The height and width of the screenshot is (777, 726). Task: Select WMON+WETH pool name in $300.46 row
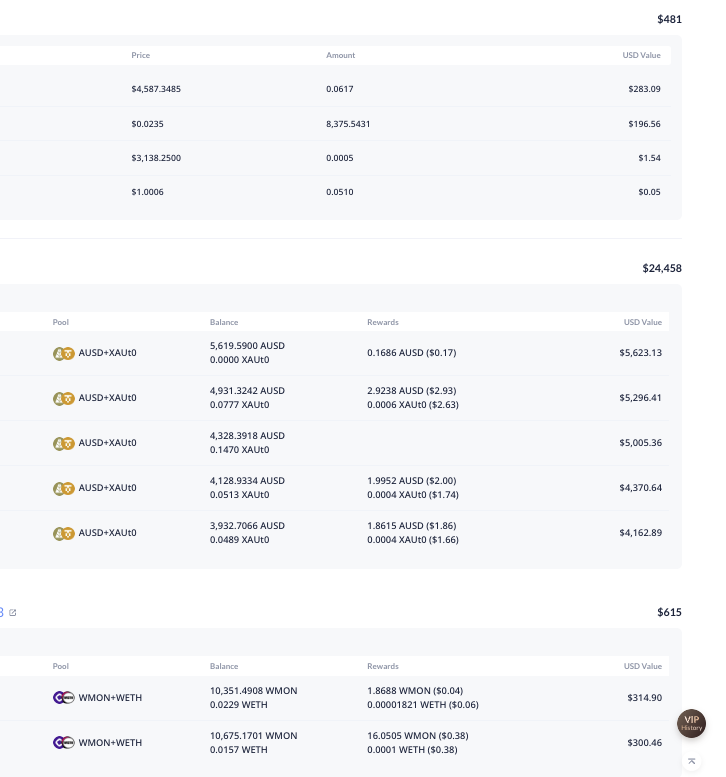[x=110, y=743]
